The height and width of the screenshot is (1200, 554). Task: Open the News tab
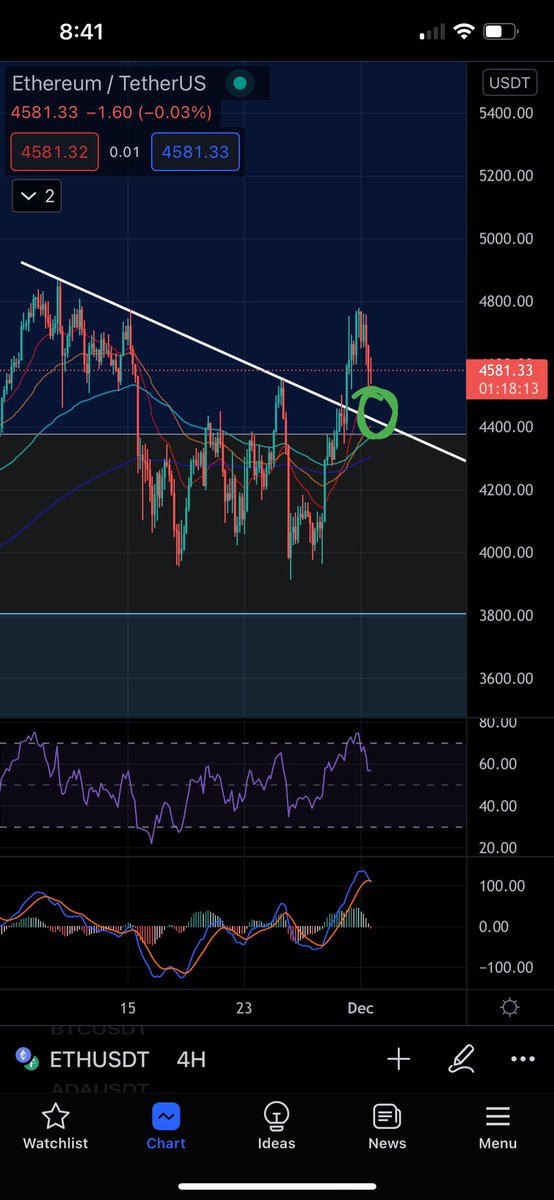pyautogui.click(x=387, y=1126)
